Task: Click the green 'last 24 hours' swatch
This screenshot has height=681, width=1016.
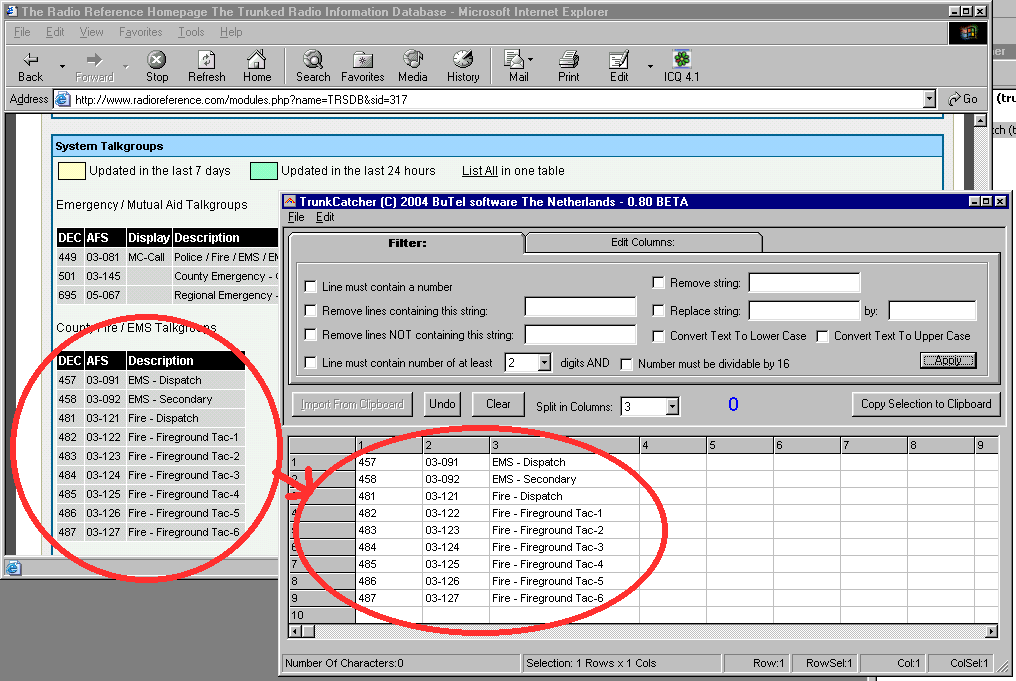Action: [x=264, y=171]
